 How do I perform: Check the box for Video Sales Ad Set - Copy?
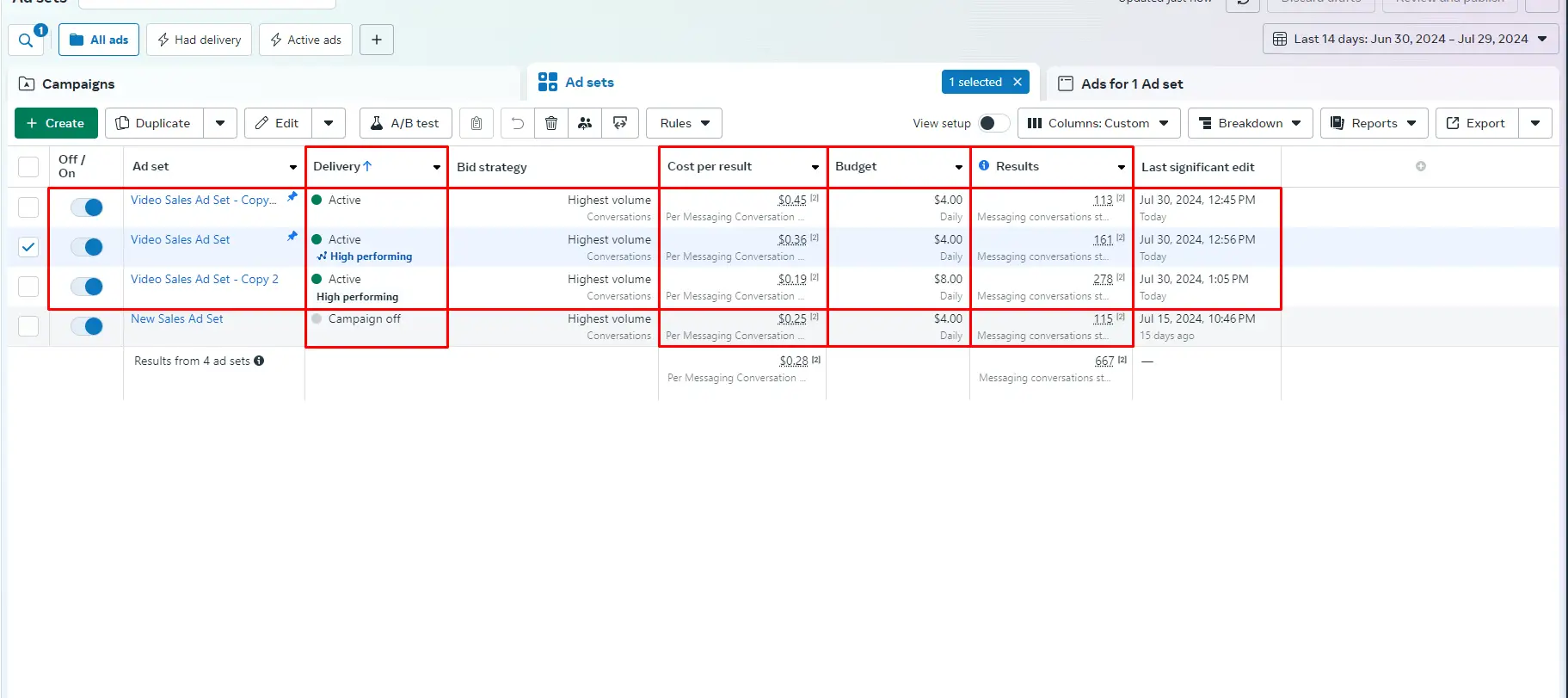coord(28,207)
